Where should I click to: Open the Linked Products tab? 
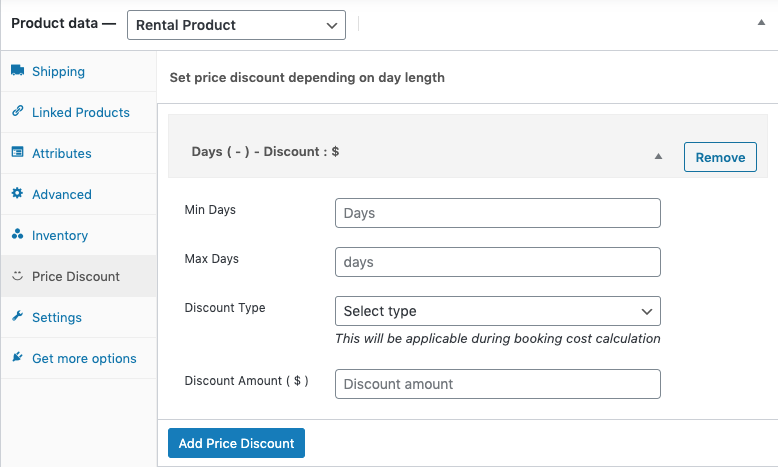point(80,113)
